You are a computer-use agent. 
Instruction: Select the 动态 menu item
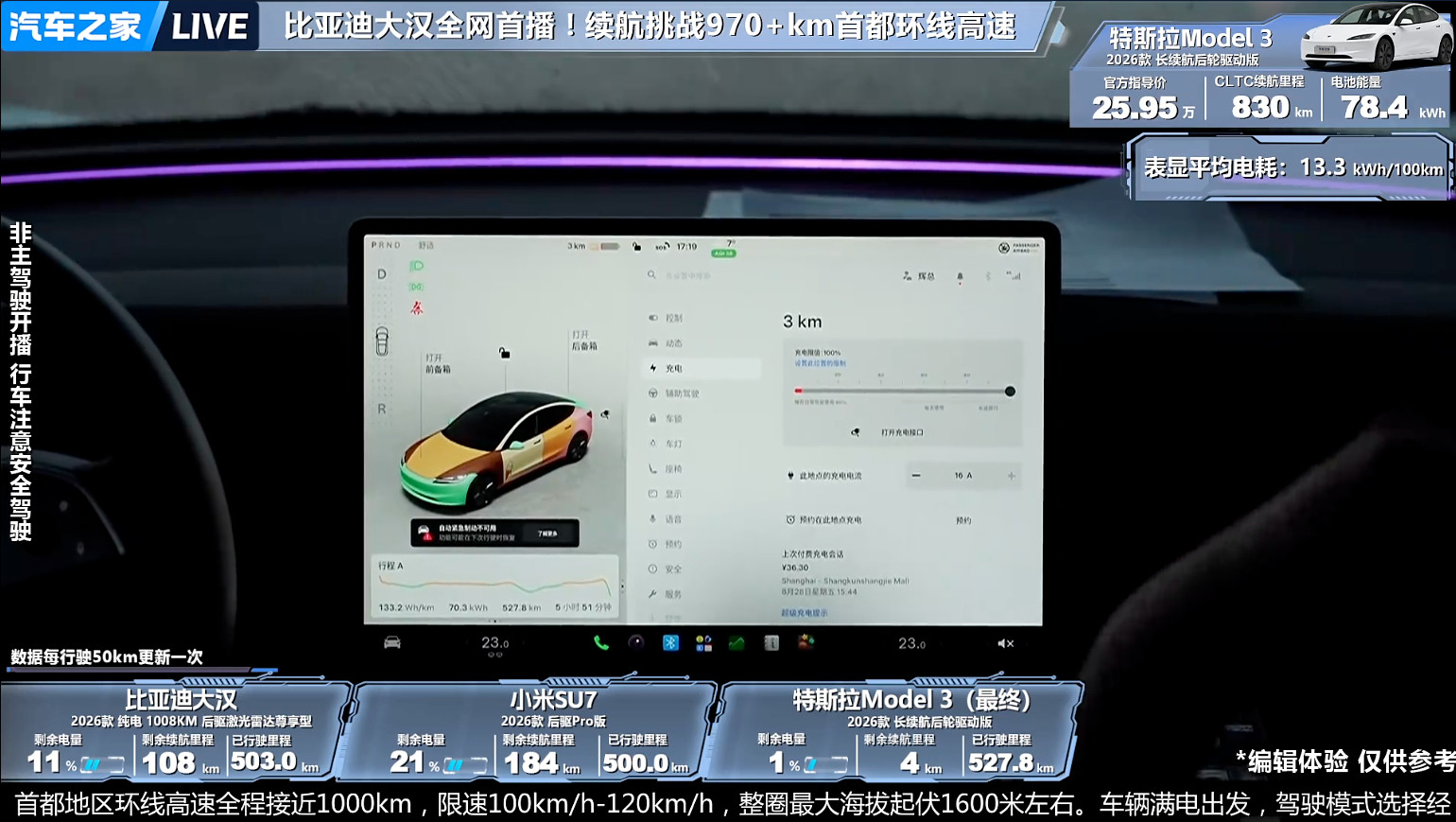[666, 343]
